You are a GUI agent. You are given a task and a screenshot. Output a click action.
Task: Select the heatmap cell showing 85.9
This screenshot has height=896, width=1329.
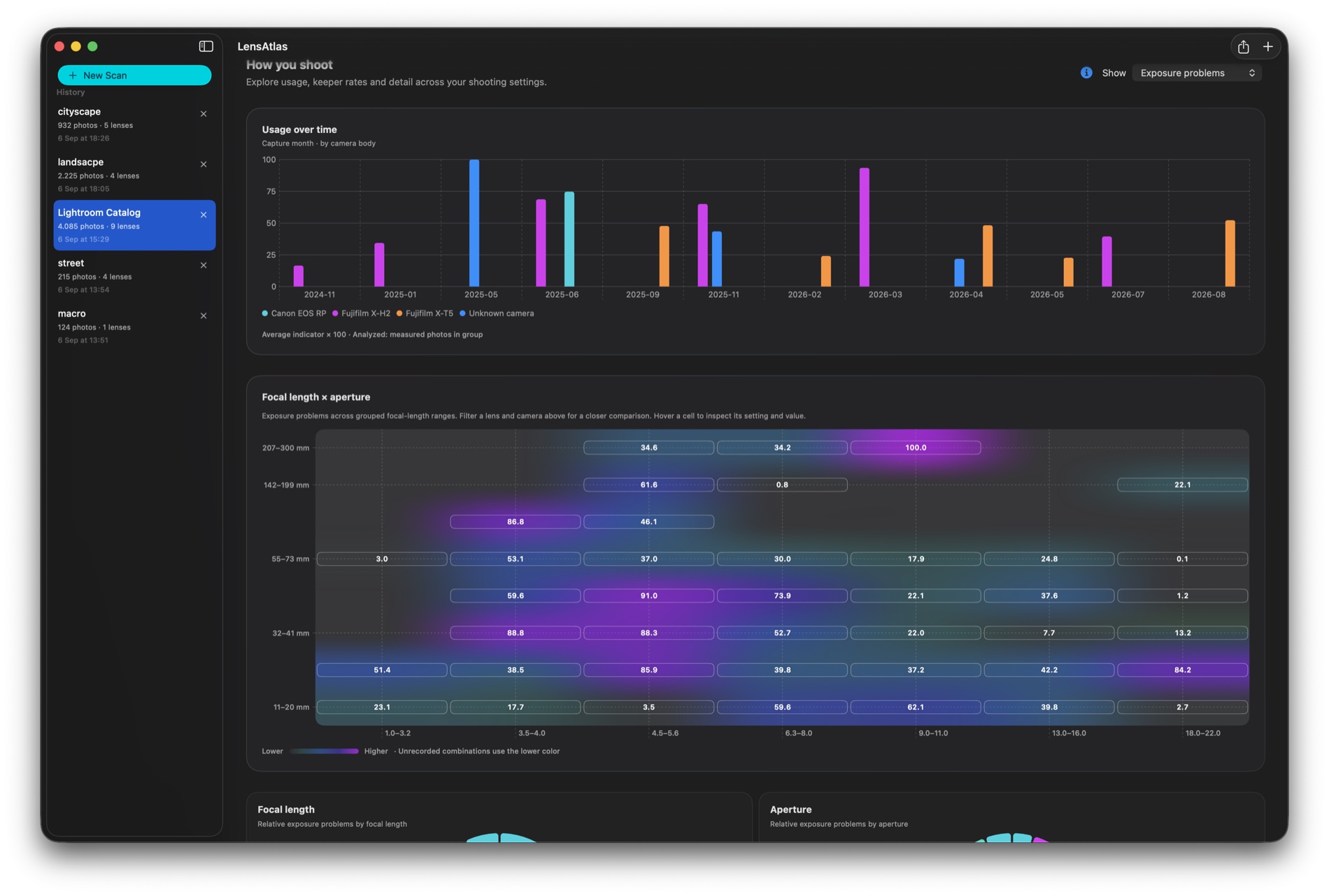click(648, 670)
